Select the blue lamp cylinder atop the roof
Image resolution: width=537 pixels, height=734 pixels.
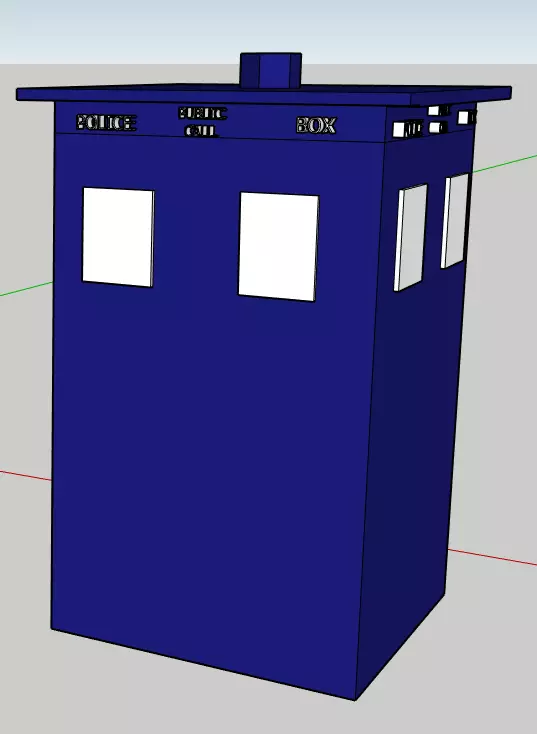[271, 70]
